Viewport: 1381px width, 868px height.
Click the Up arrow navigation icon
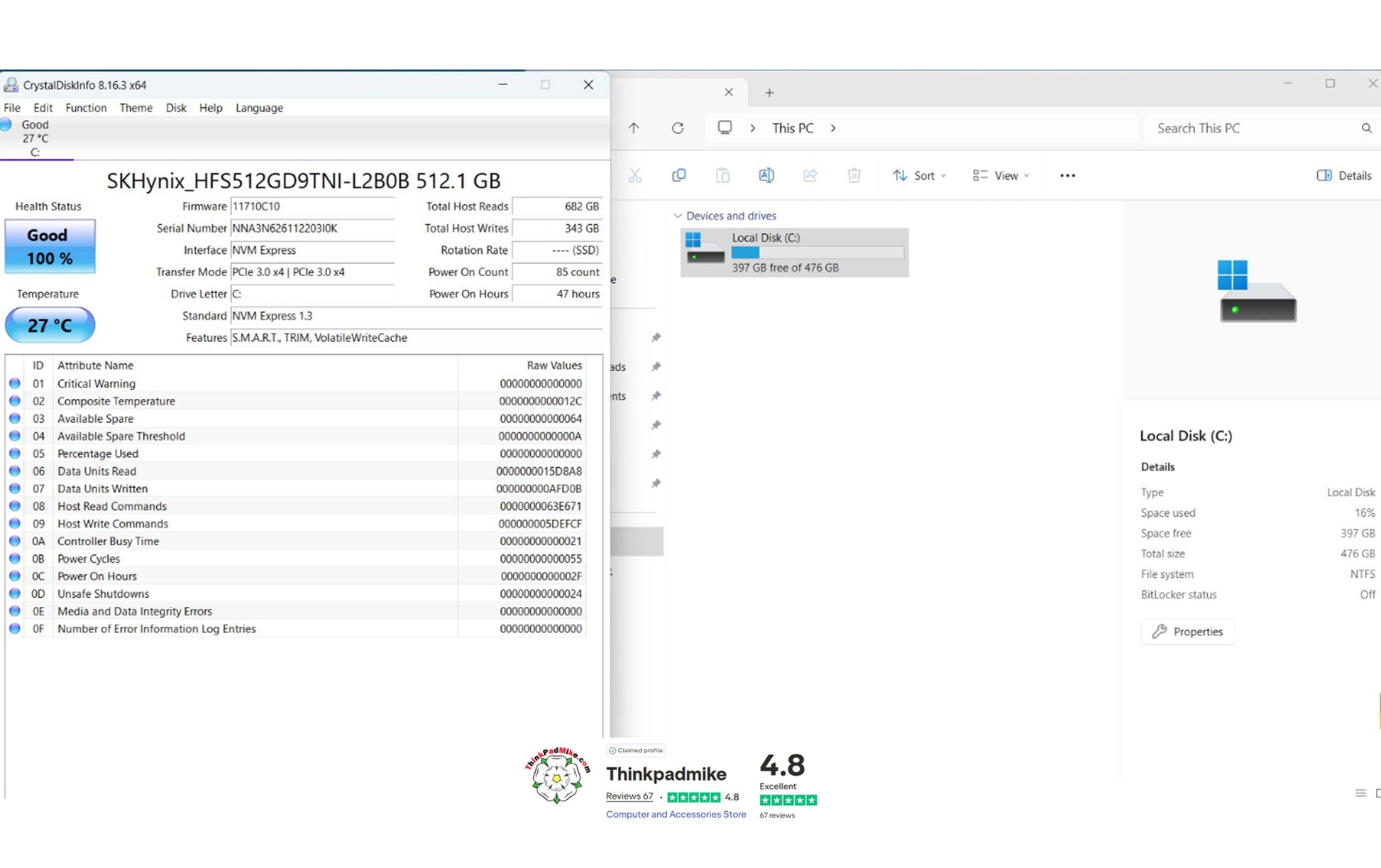point(634,128)
